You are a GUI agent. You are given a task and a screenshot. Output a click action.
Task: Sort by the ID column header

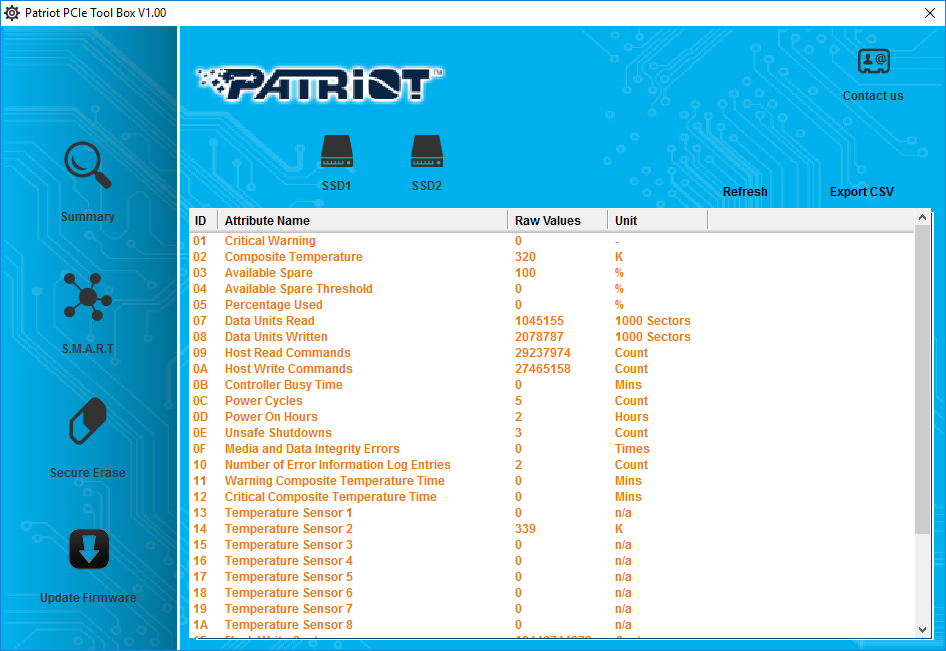pyautogui.click(x=203, y=221)
